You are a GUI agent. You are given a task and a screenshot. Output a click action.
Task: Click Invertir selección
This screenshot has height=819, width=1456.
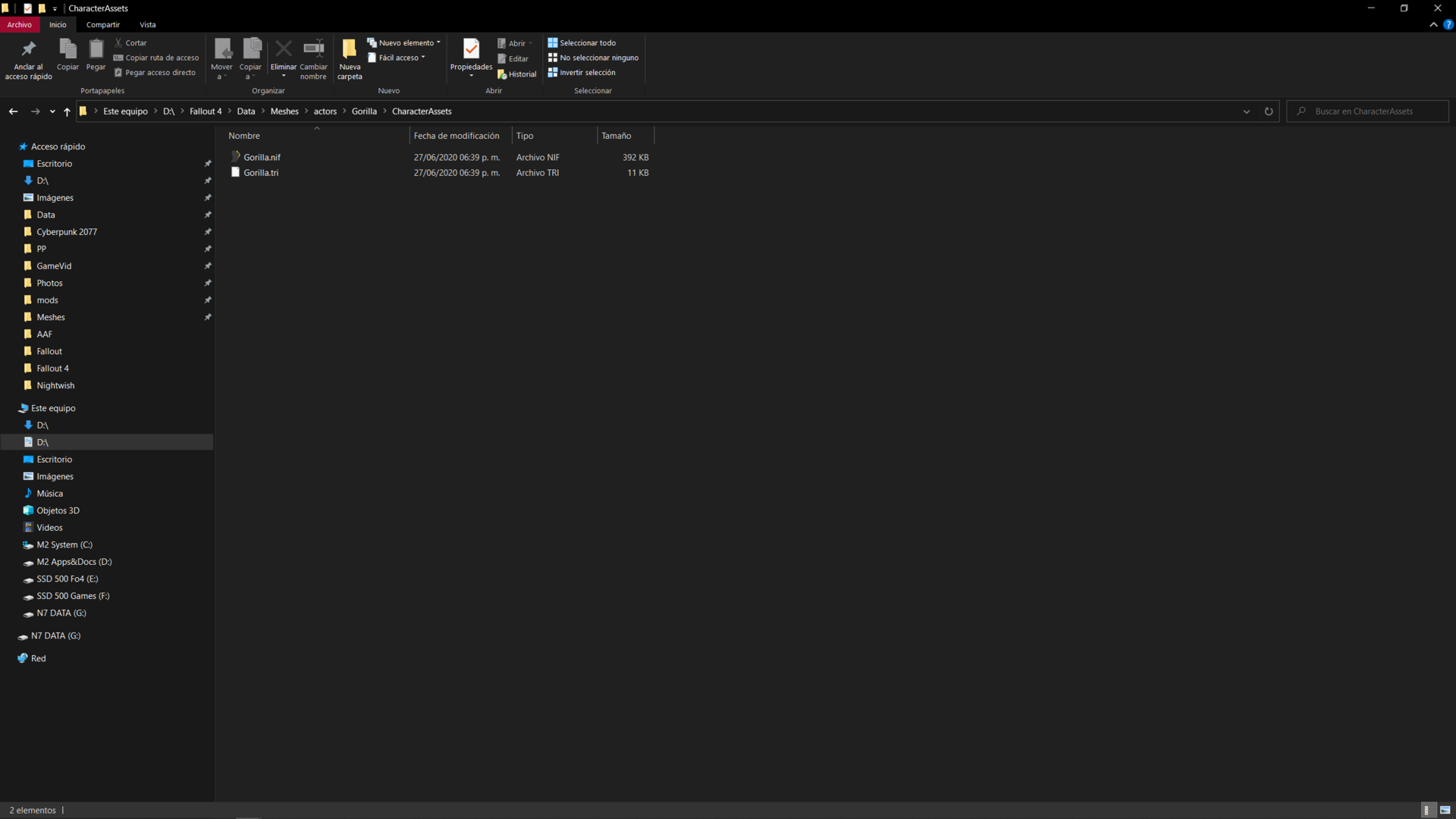click(582, 73)
